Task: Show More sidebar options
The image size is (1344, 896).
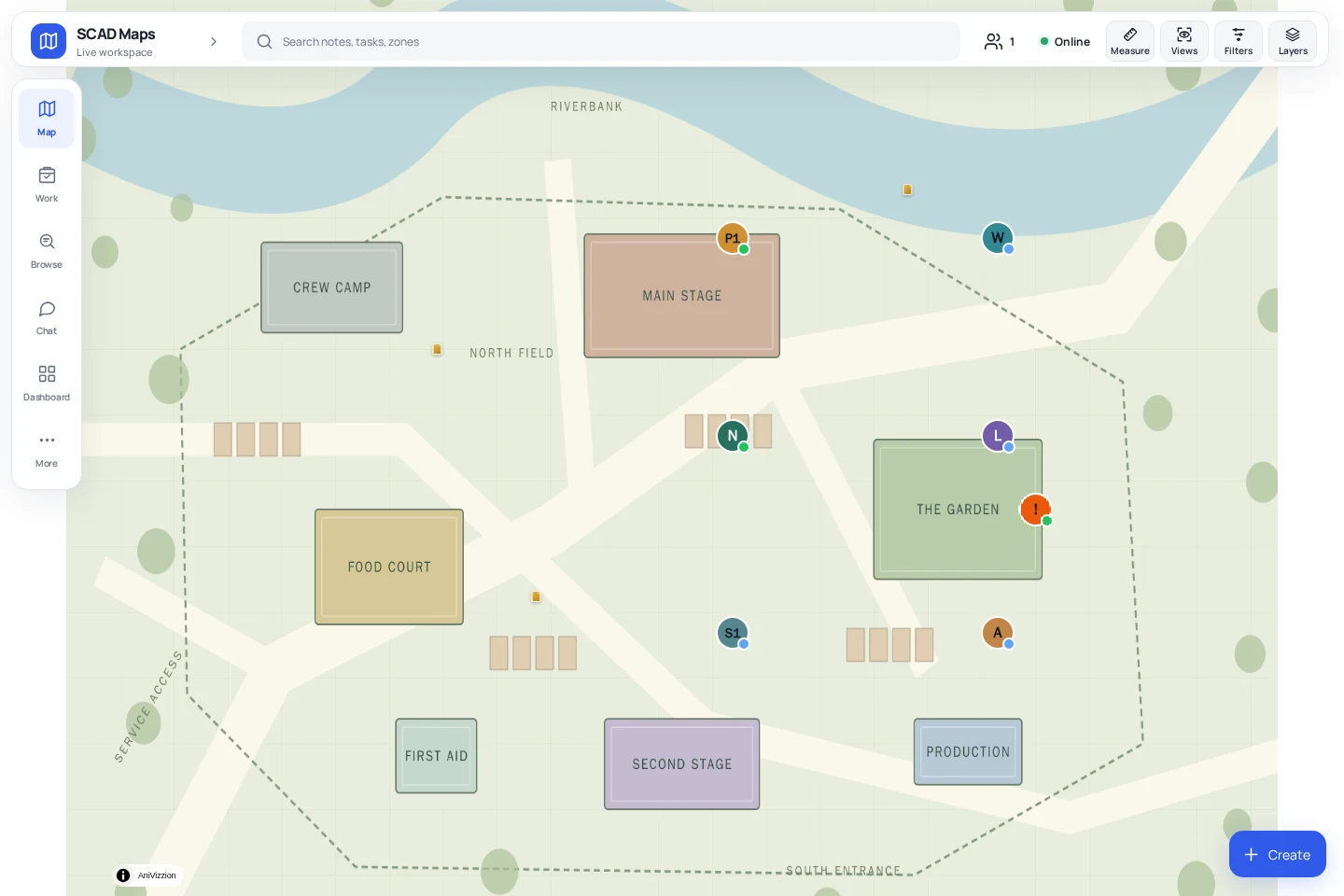Action: (47, 450)
